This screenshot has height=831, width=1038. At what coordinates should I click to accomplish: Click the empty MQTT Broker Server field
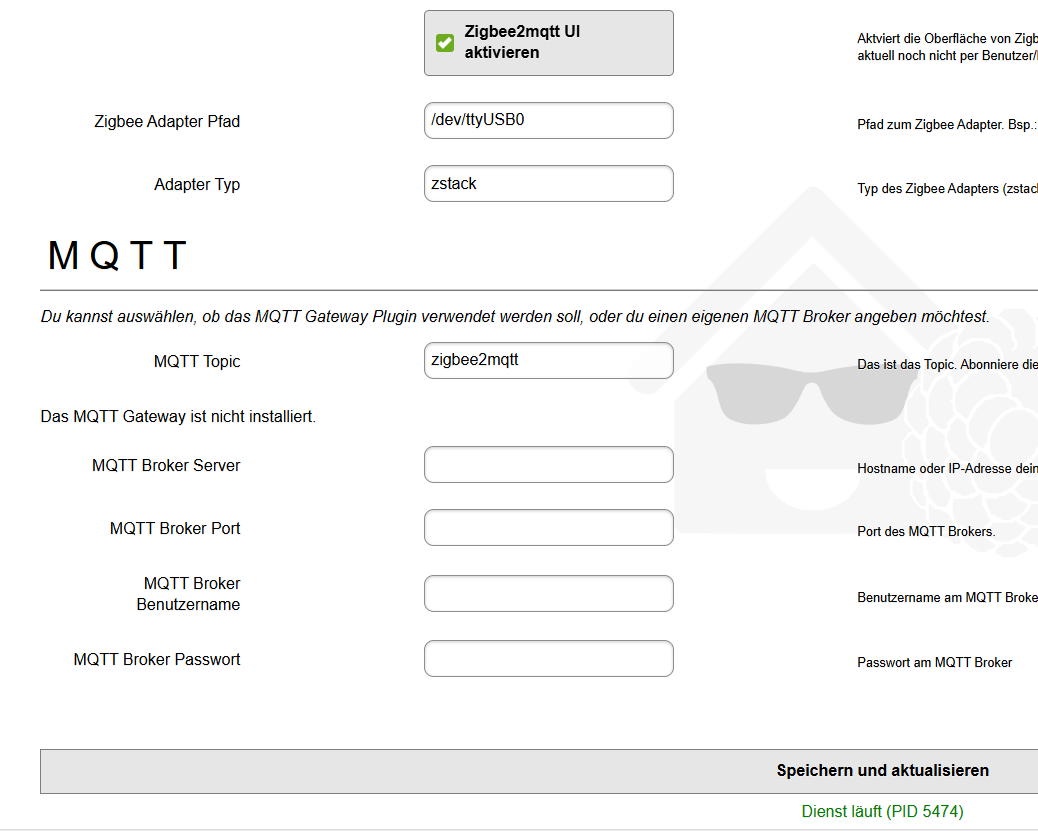548,465
